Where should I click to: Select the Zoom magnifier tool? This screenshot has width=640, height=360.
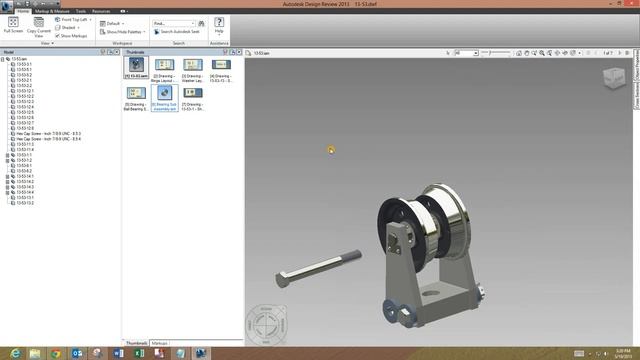click(542, 53)
